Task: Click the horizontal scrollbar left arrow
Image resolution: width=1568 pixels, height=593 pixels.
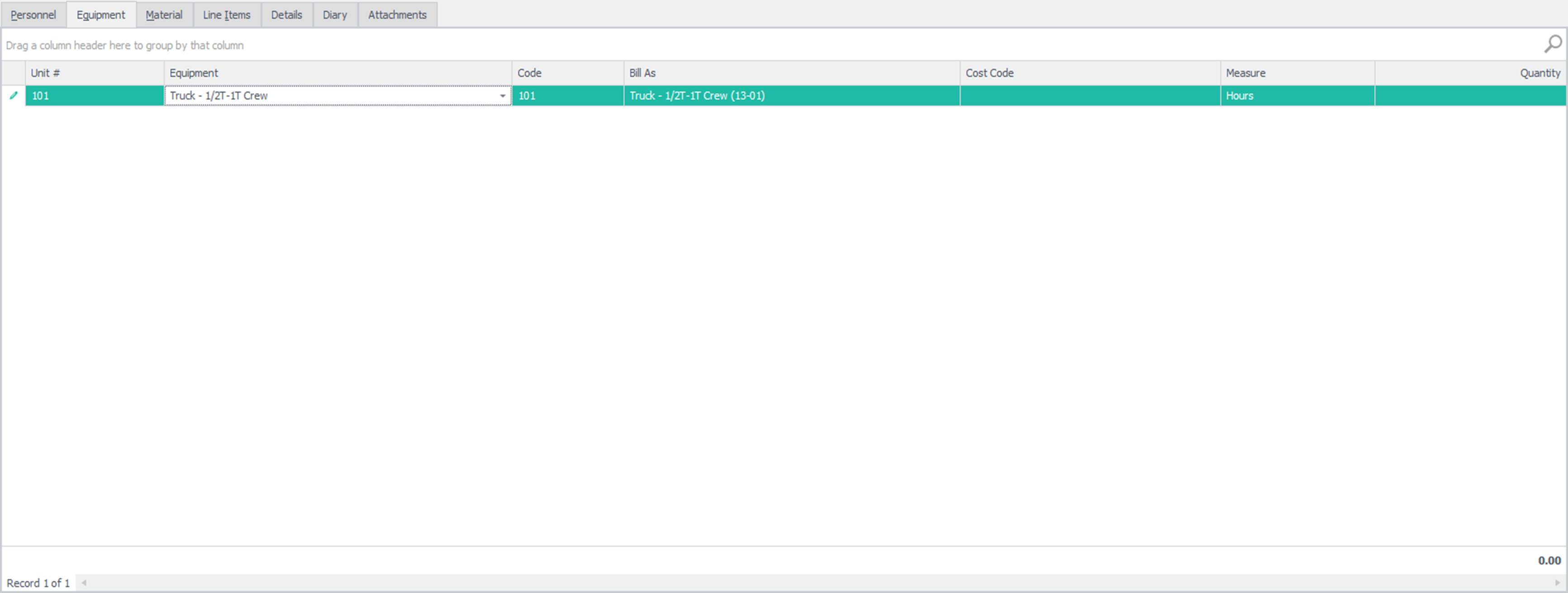Action: [84, 583]
